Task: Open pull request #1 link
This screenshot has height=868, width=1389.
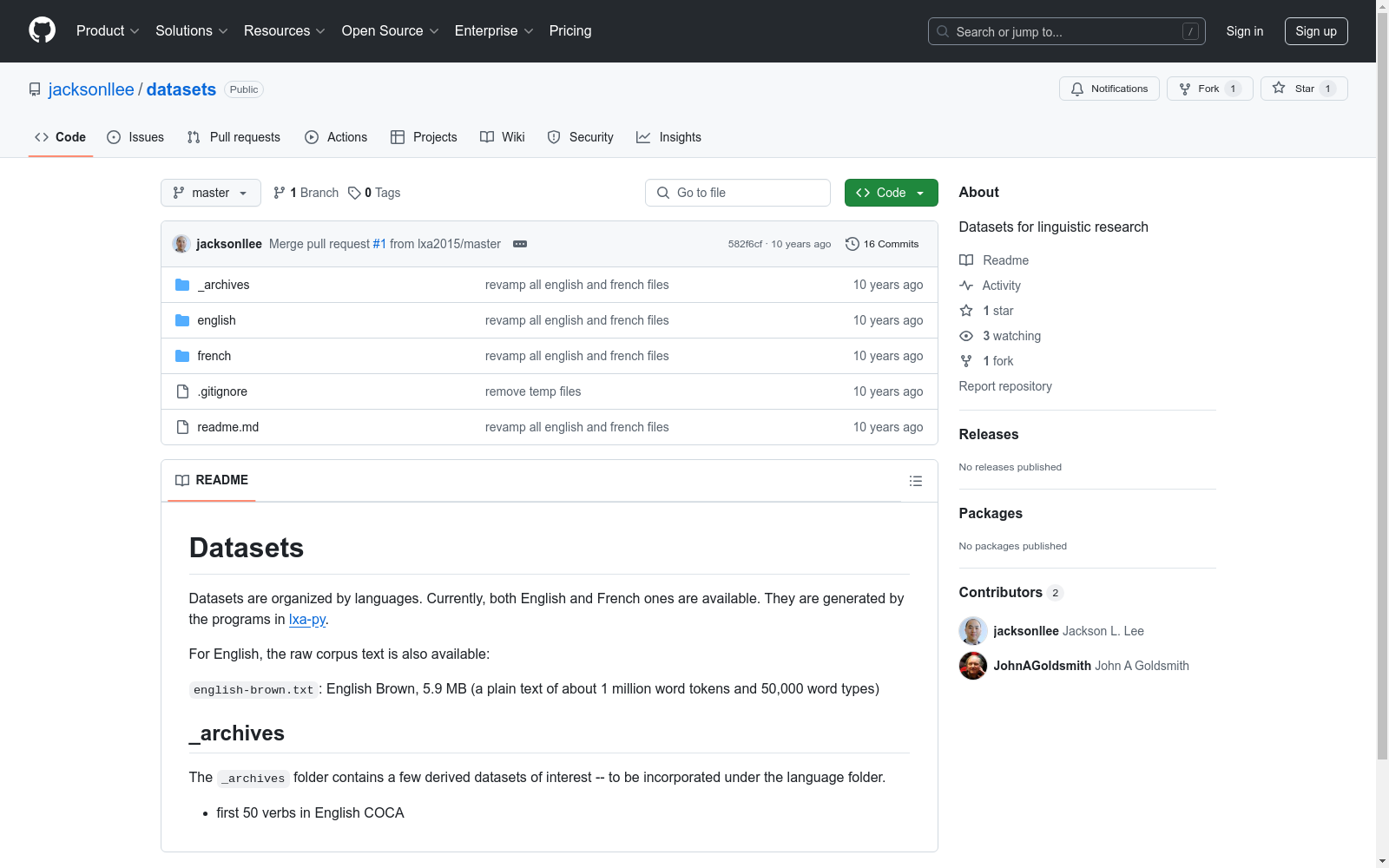Action: [x=379, y=244]
